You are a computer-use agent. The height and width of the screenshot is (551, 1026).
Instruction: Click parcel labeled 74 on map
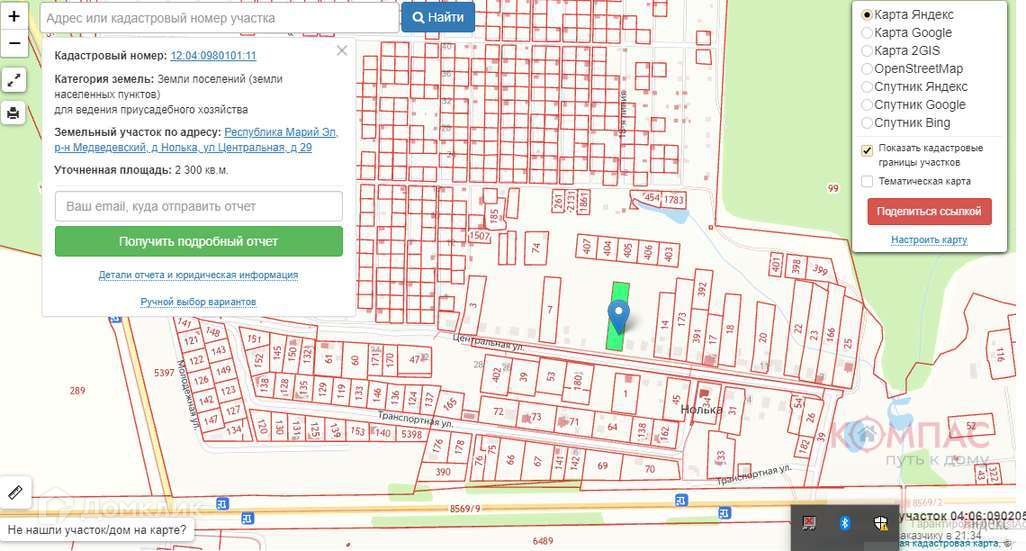[x=536, y=247]
